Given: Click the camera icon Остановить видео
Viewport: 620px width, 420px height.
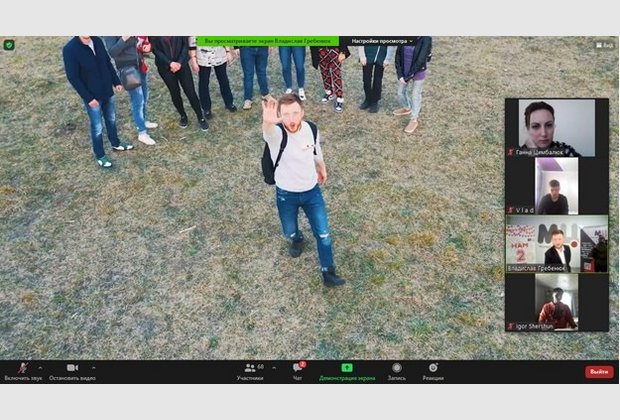Looking at the screenshot, I should (72, 368).
